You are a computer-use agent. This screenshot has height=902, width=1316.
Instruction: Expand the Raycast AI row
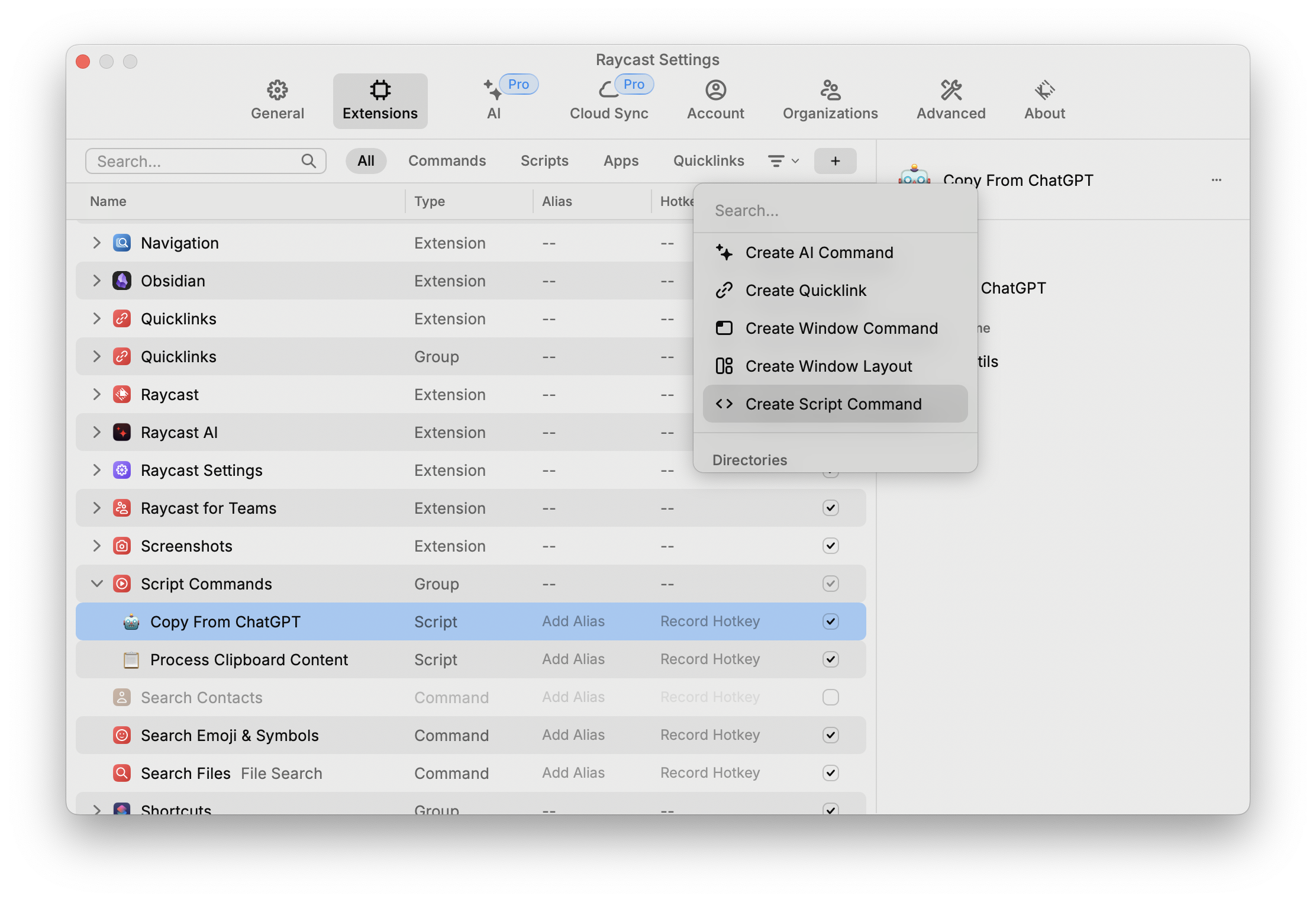tap(96, 433)
